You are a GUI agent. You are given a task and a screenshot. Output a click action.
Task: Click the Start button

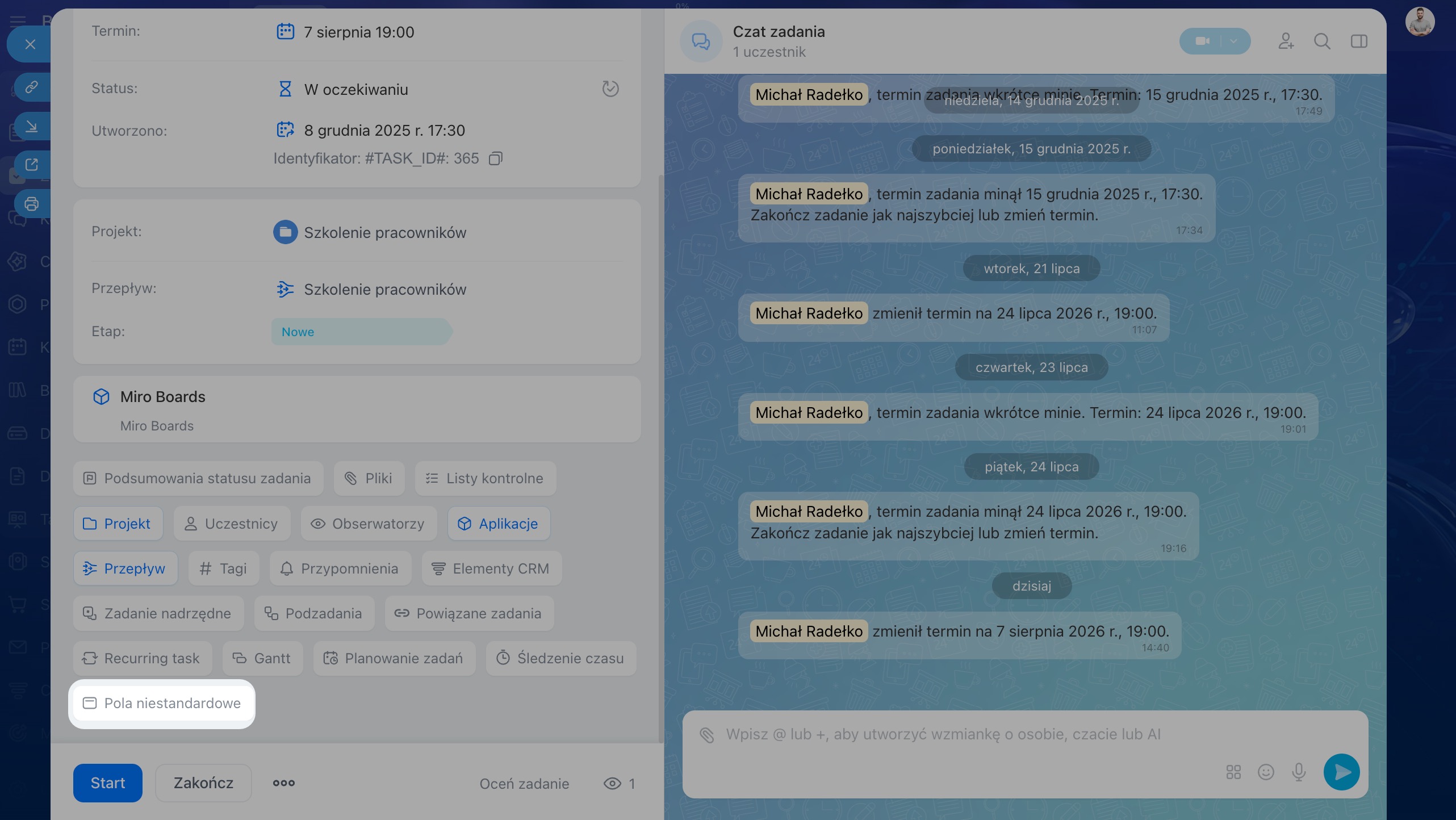pos(108,783)
